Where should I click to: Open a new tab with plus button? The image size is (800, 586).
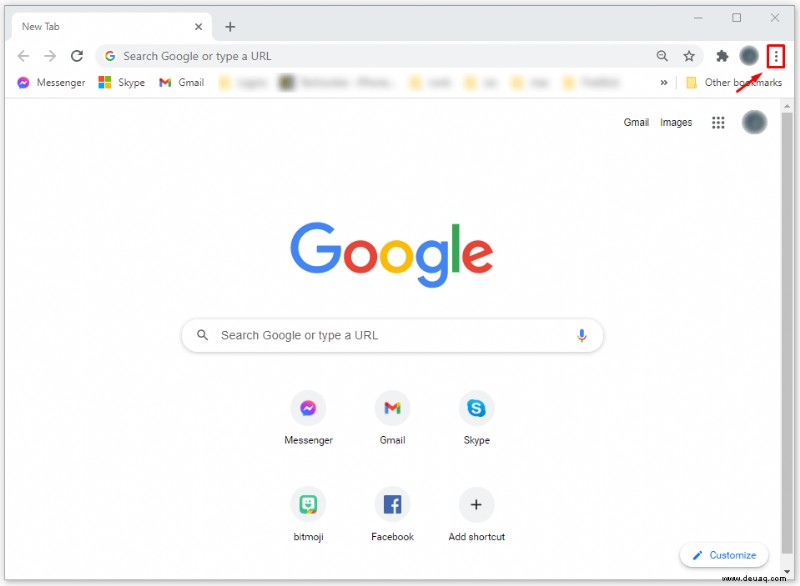(x=230, y=27)
